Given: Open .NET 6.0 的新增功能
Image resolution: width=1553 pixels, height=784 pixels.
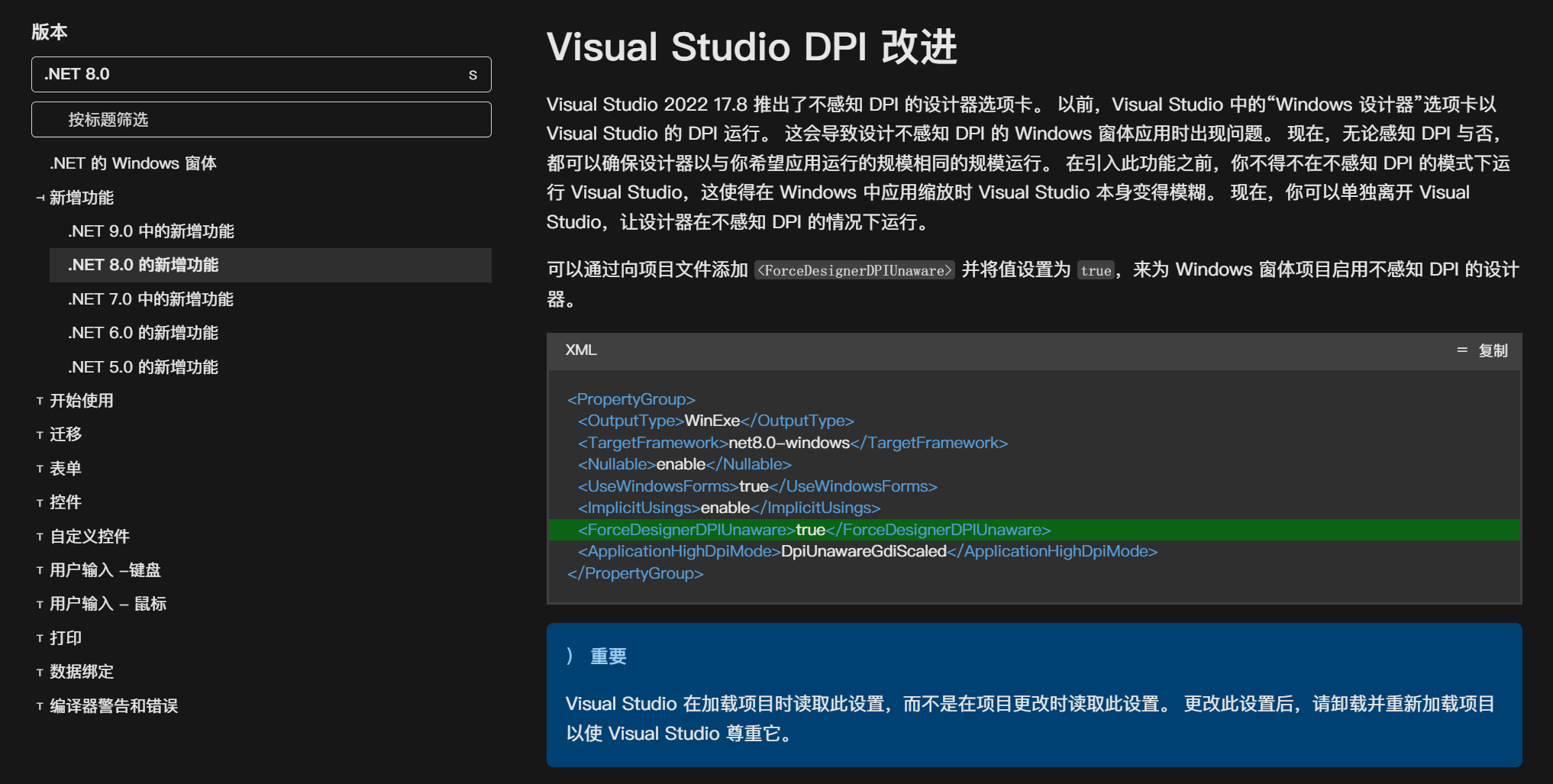Looking at the screenshot, I should point(143,333).
